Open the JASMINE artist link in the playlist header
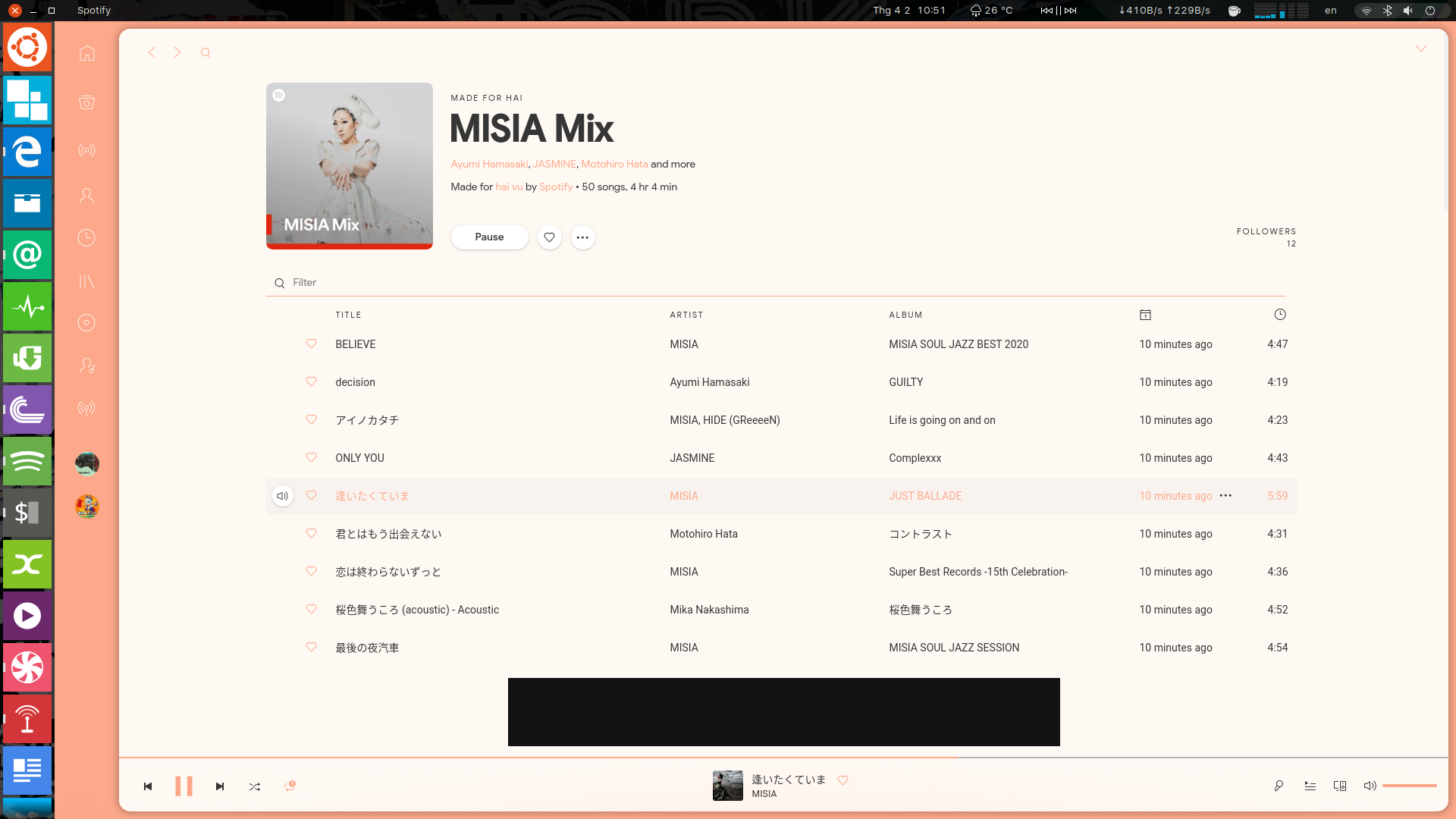1456x819 pixels. pos(554,164)
